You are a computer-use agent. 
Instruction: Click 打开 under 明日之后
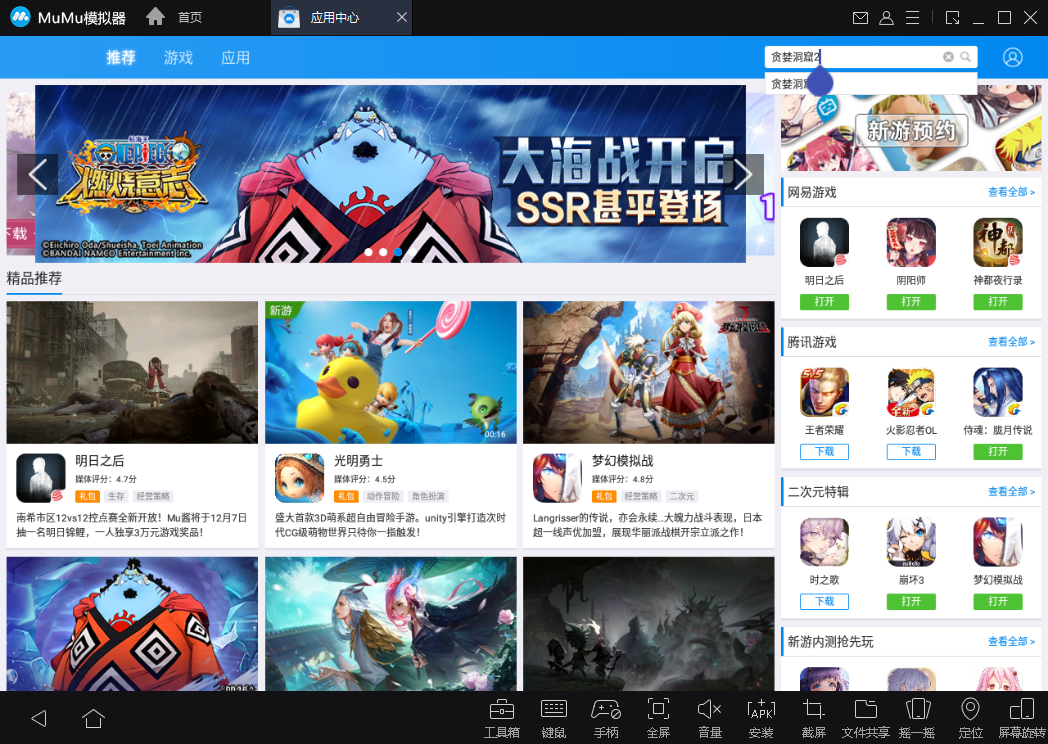tap(824, 302)
